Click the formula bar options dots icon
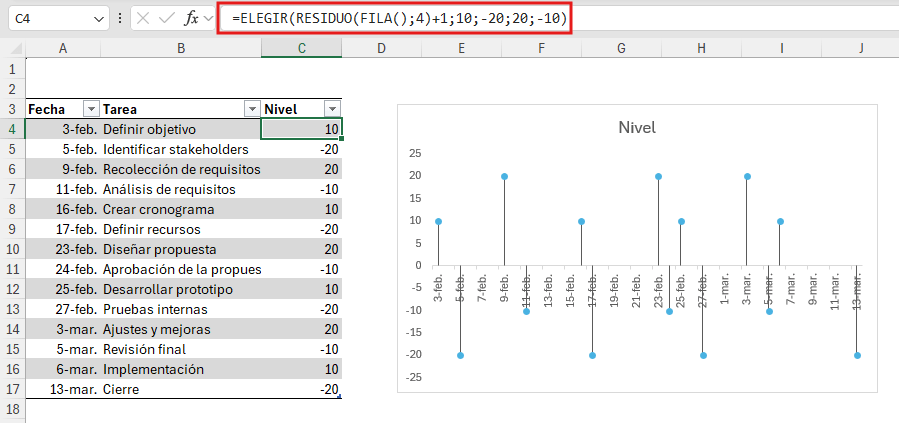Viewport: 899px width, 423px height. click(120, 18)
